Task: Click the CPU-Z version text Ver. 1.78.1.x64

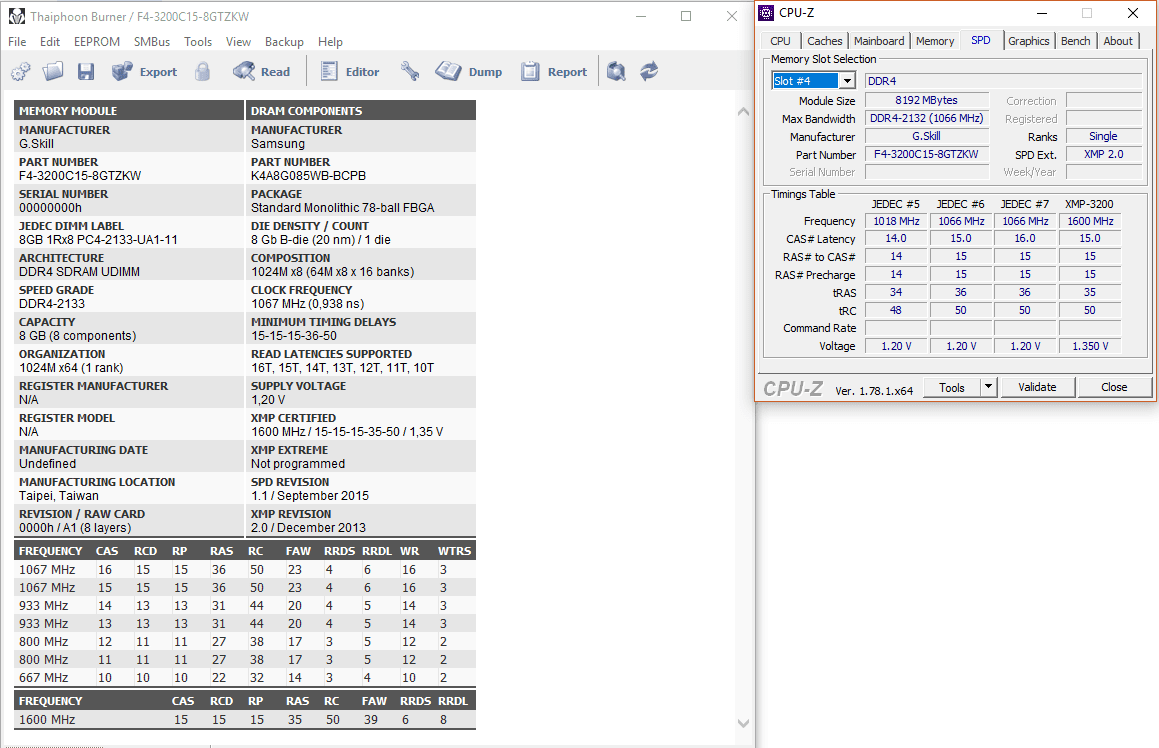Action: [x=874, y=391]
